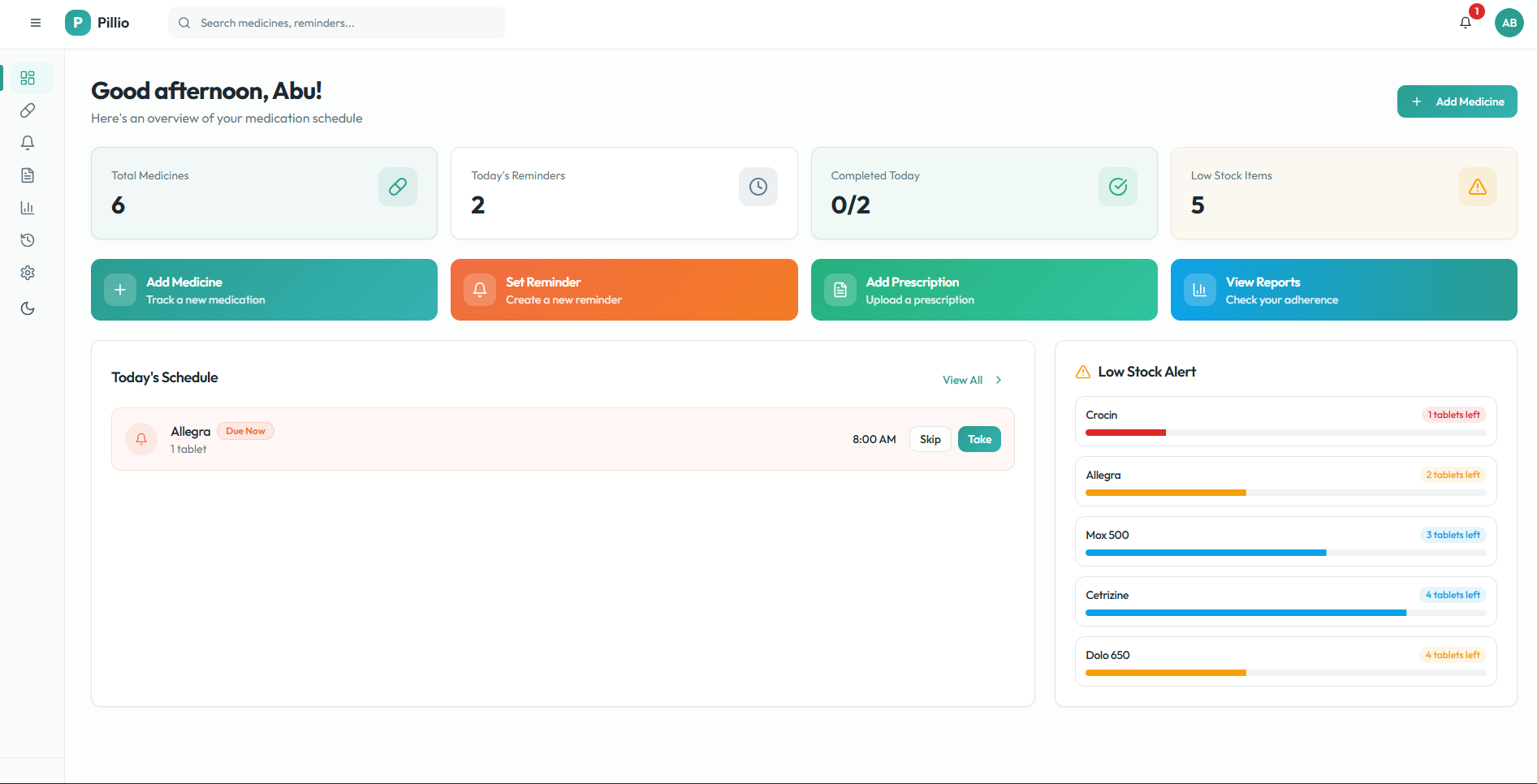Image resolution: width=1537 pixels, height=784 pixels.
Task: Click the Add Medicine button at top right
Action: 1457,101
